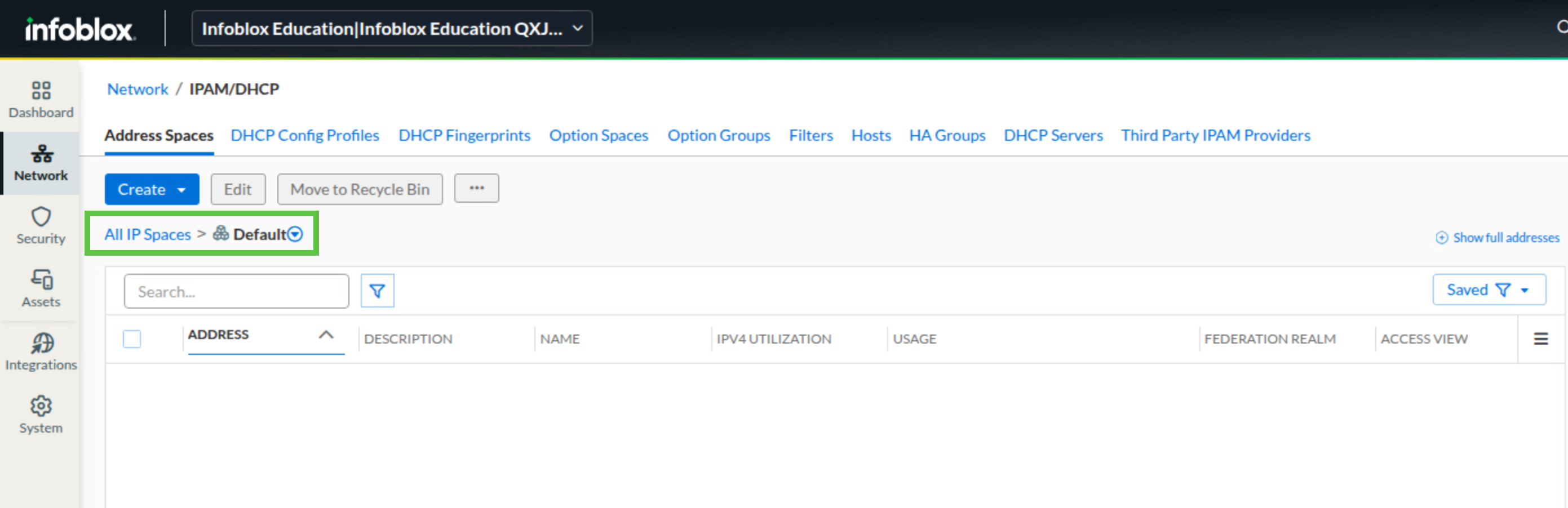Switch to the HA Groups tab
This screenshot has width=1568, height=508.
tap(947, 135)
